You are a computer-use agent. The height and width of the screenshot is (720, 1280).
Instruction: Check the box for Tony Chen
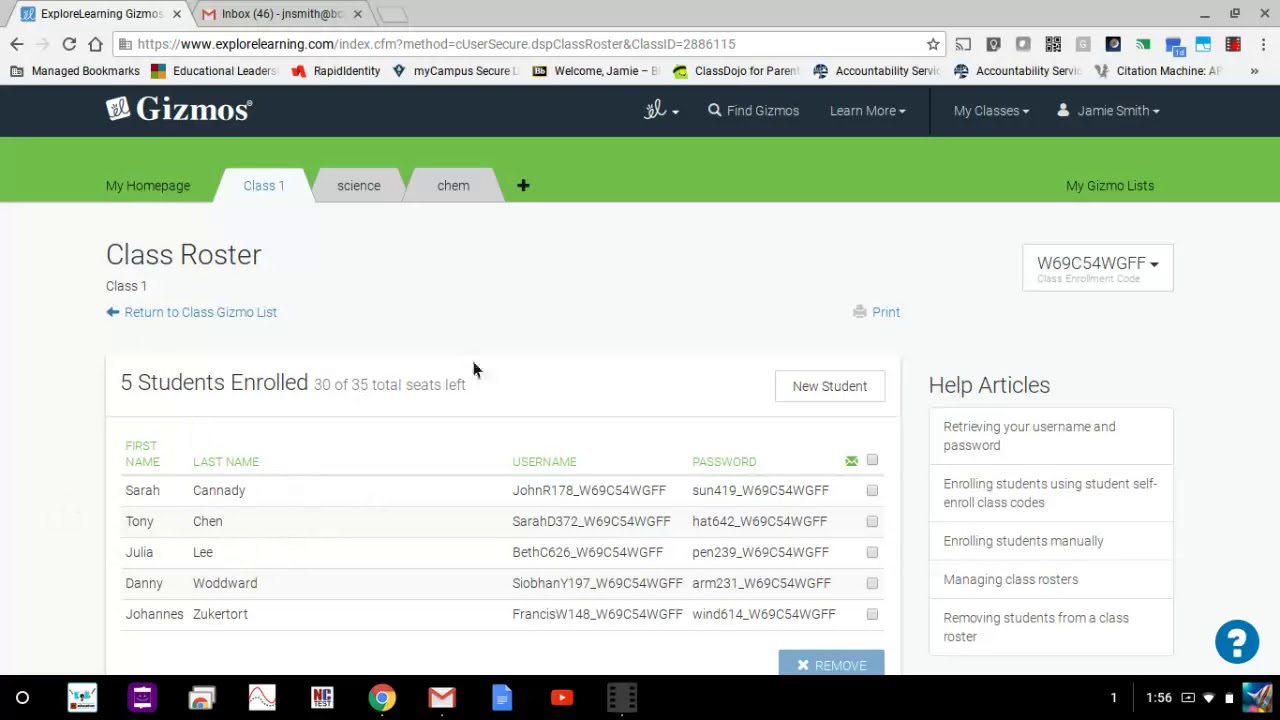(x=872, y=522)
